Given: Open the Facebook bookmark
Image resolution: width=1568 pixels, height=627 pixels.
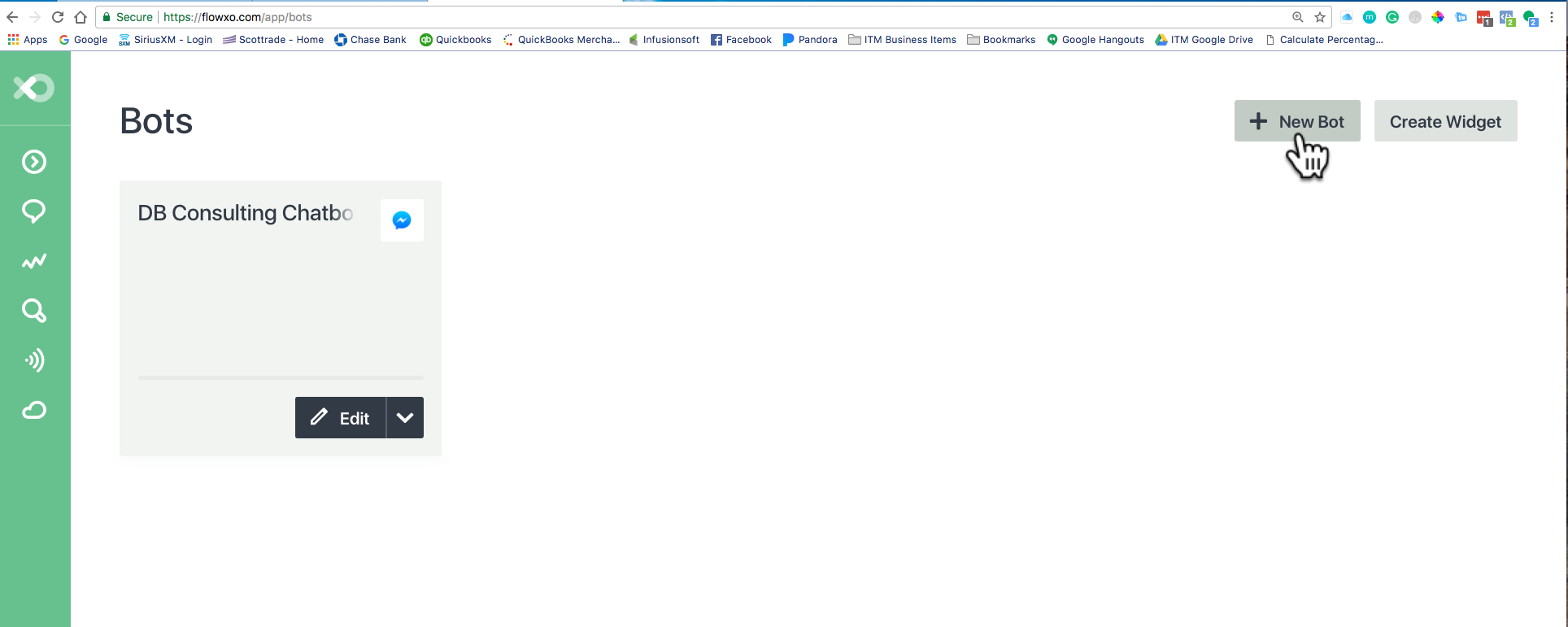Looking at the screenshot, I should 741,39.
